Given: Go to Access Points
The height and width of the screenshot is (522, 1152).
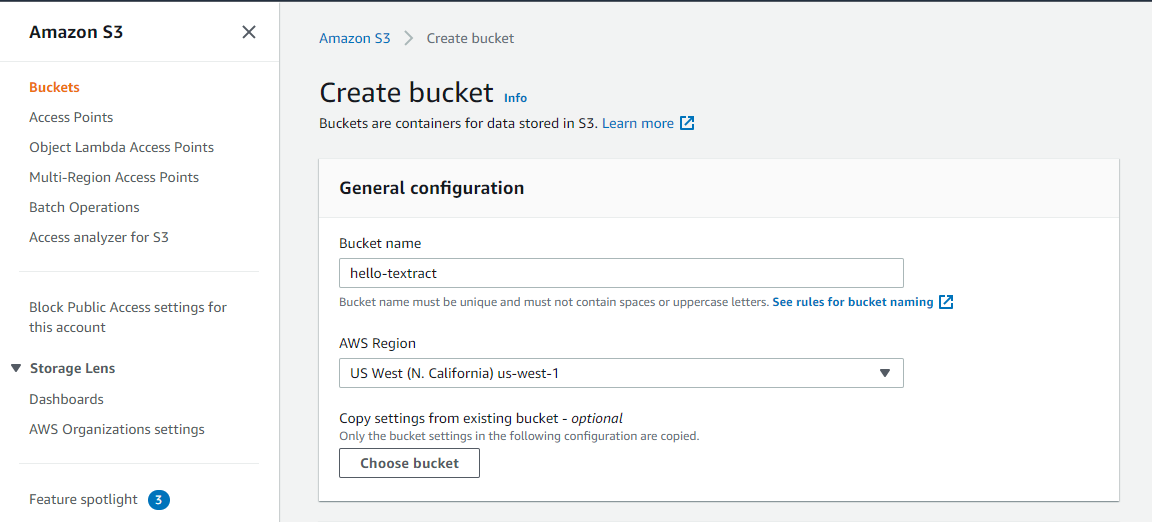Looking at the screenshot, I should 71,117.
